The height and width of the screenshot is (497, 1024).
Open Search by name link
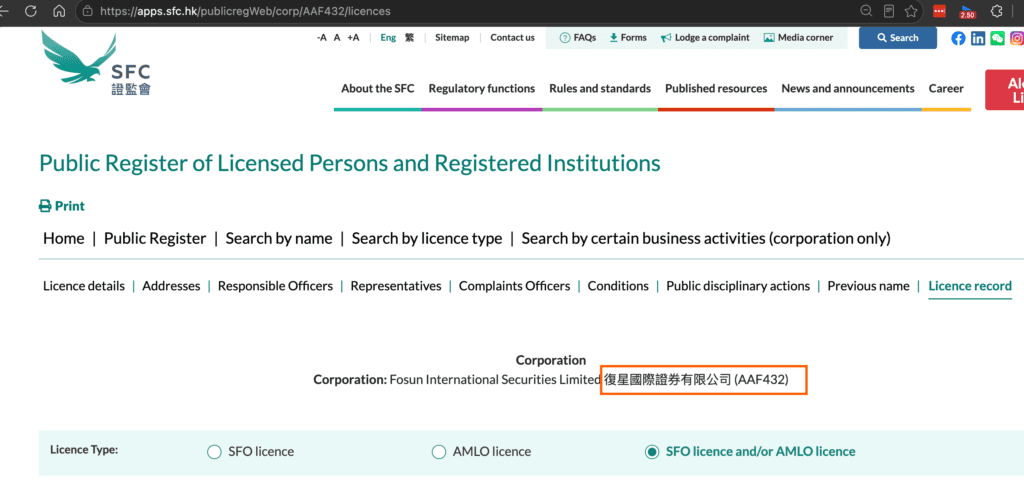point(279,239)
